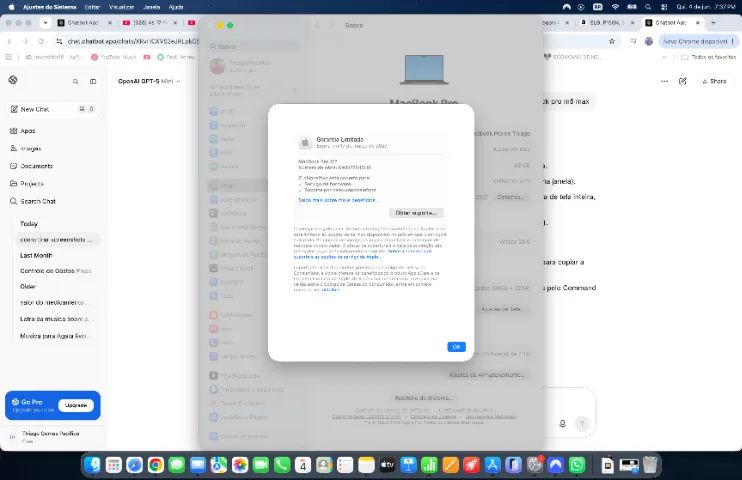Screen dimensions: 742x480
Task: Open Apple TV from the Dock
Action: pyautogui.click(x=387, y=465)
